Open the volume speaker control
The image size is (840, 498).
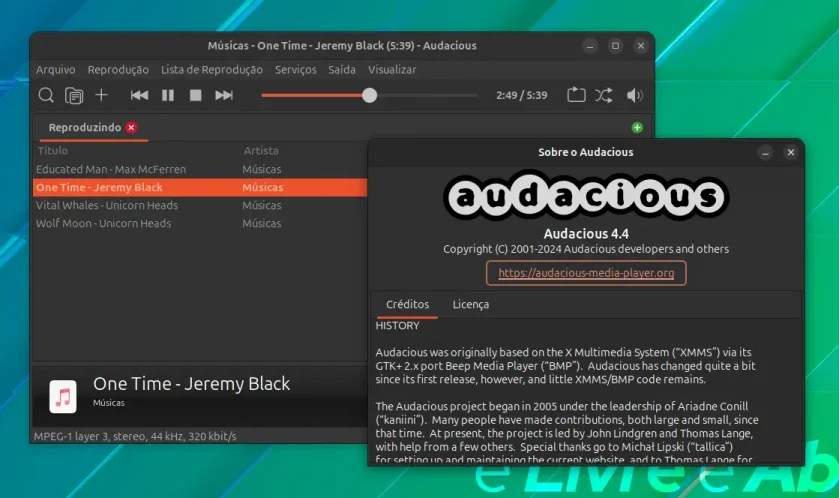(x=634, y=95)
